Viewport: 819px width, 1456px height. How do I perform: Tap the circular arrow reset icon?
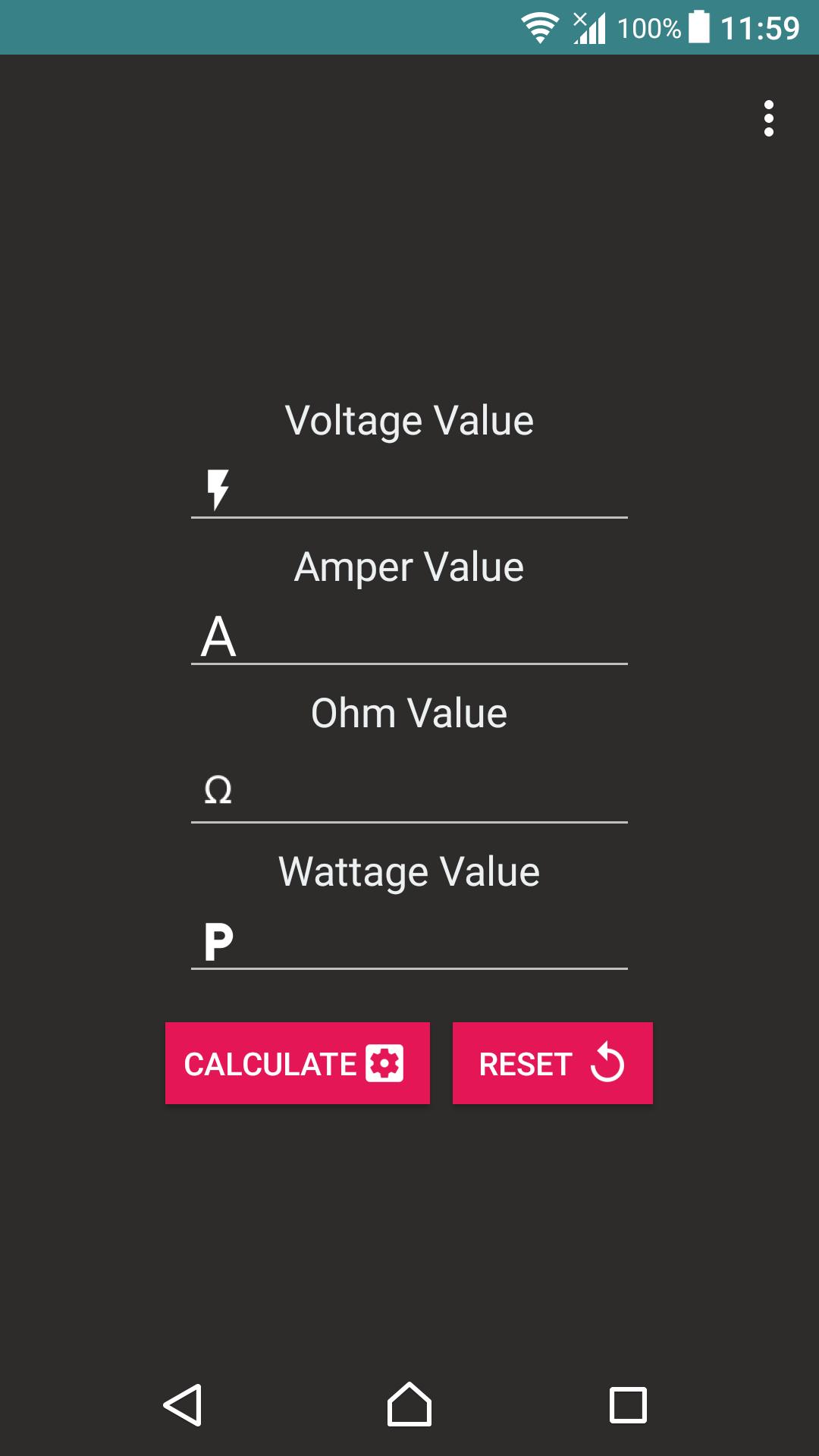click(x=607, y=1062)
